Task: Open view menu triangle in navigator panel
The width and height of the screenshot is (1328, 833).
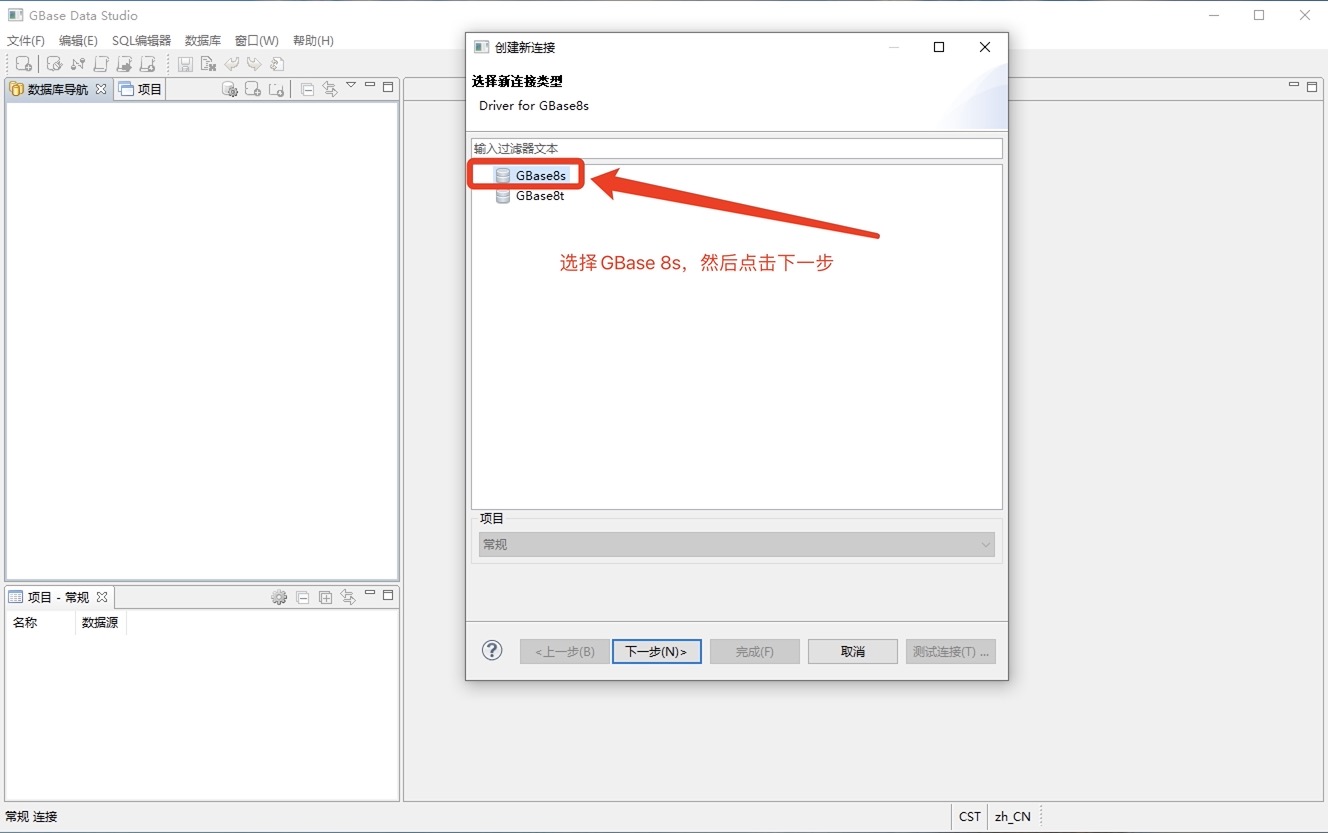Action: 351,86
